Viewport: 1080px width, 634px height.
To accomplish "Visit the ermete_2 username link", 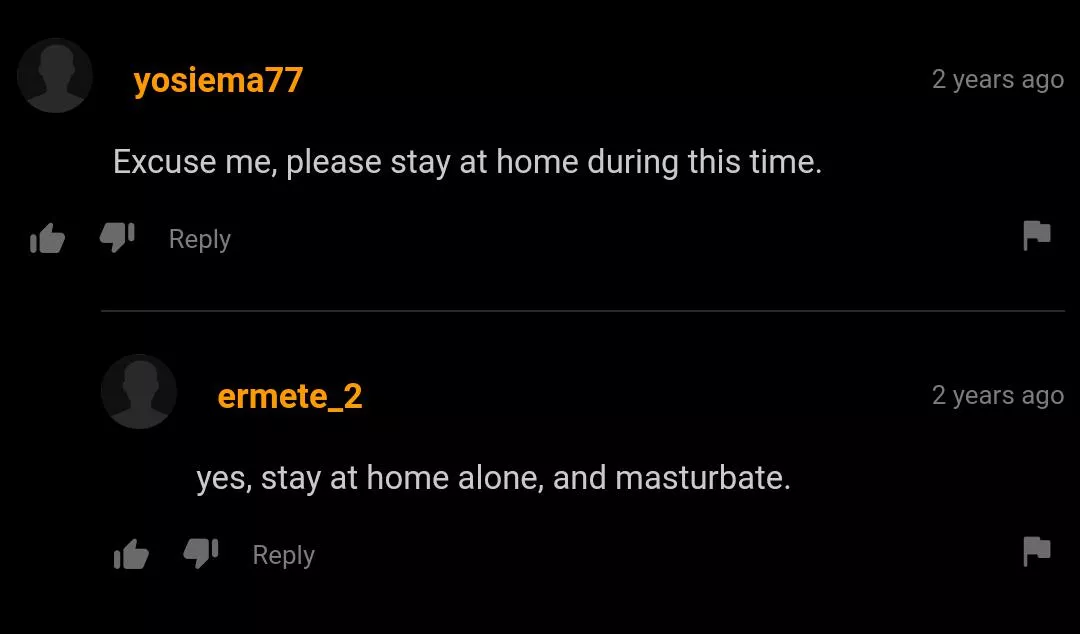I will click(x=290, y=396).
